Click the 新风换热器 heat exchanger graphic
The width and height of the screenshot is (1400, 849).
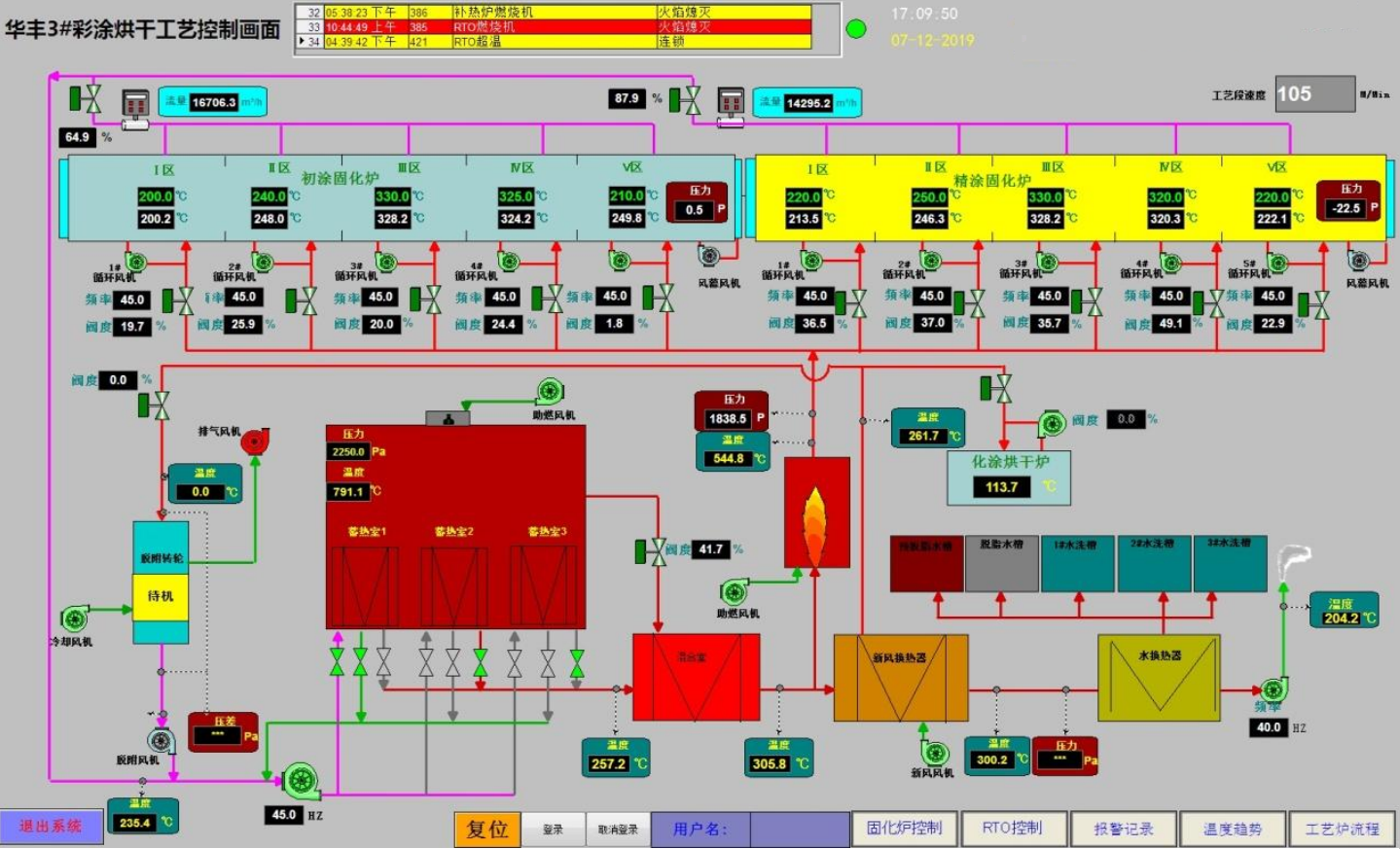(900, 678)
